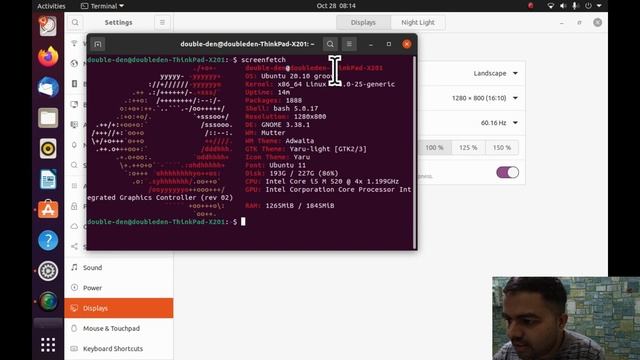Open the Activities overview

(x=51, y=6)
